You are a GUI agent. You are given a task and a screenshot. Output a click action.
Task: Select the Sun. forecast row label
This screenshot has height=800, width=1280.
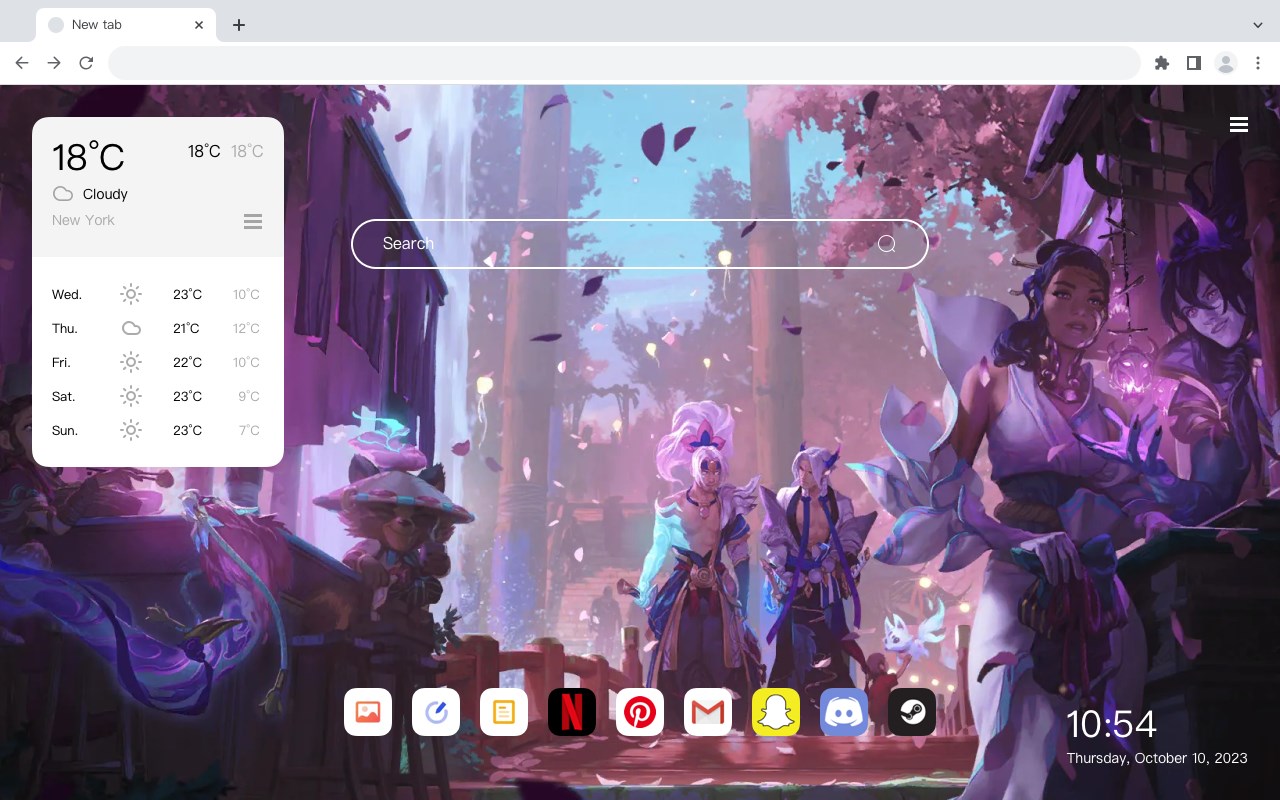(65, 430)
